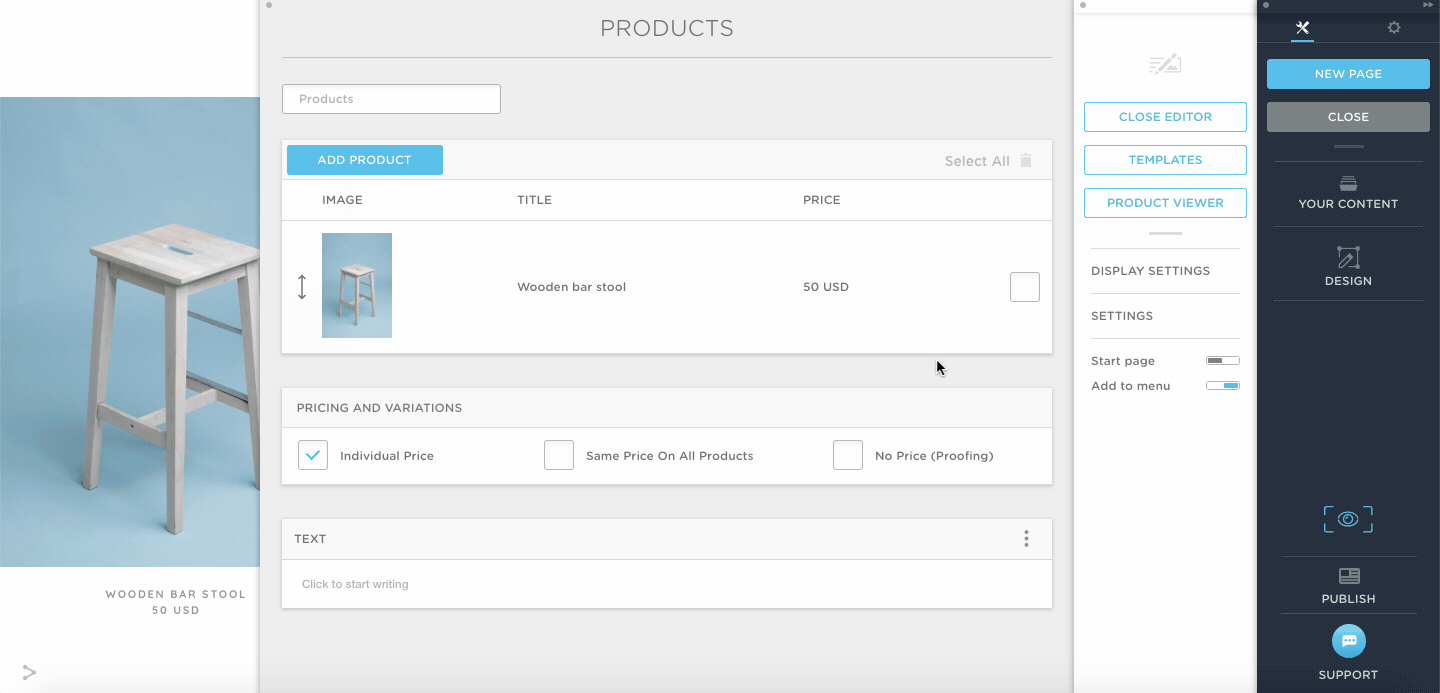Open Text section three-dot menu
The width and height of the screenshot is (1440, 693).
coord(1026,539)
